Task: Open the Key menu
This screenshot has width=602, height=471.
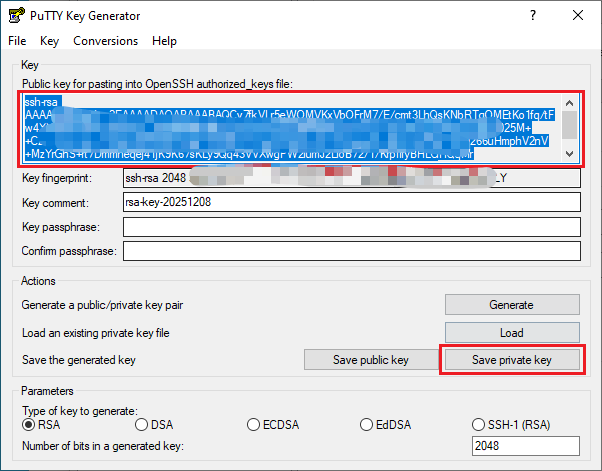Action: tap(50, 41)
